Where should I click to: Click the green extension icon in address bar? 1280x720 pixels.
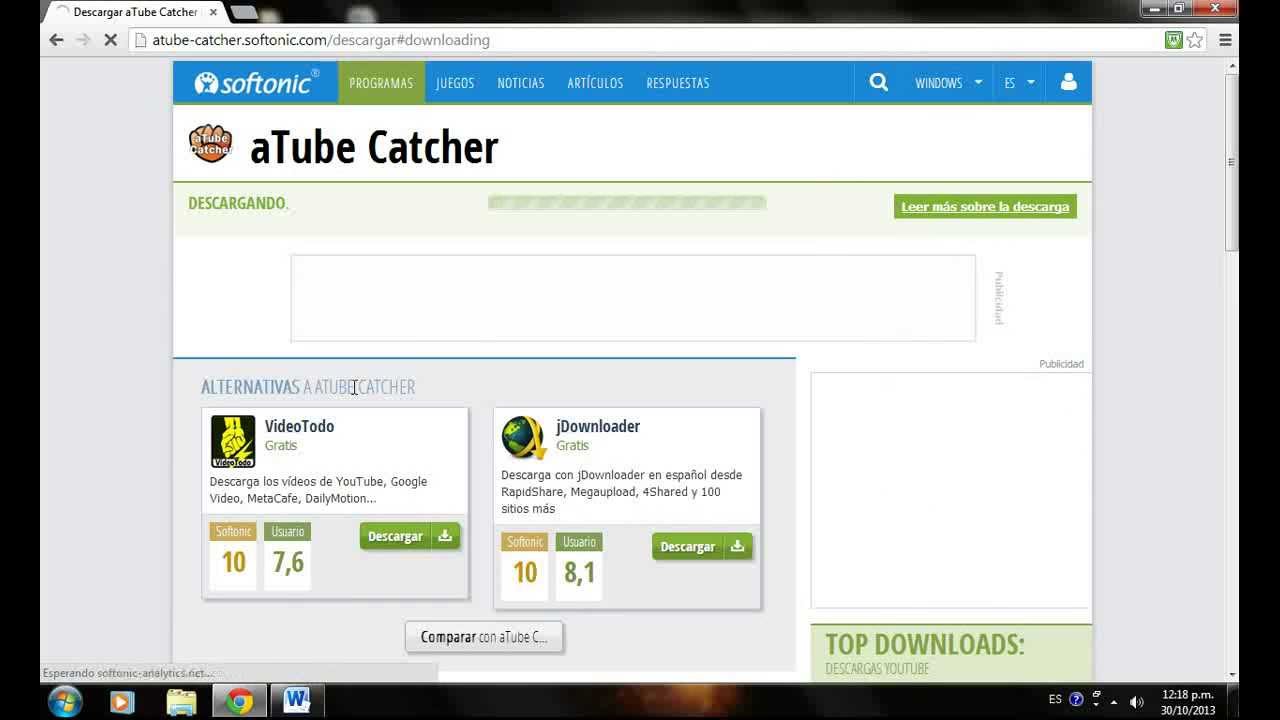tap(1174, 40)
